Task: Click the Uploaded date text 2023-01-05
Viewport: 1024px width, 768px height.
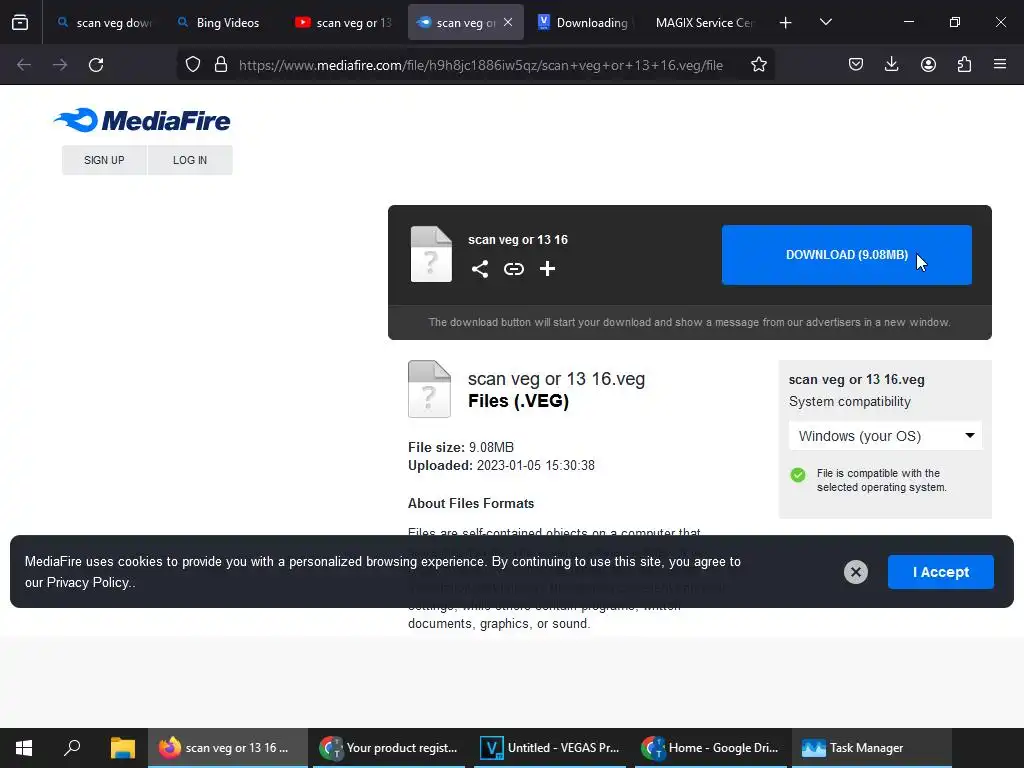Action: coord(536,466)
